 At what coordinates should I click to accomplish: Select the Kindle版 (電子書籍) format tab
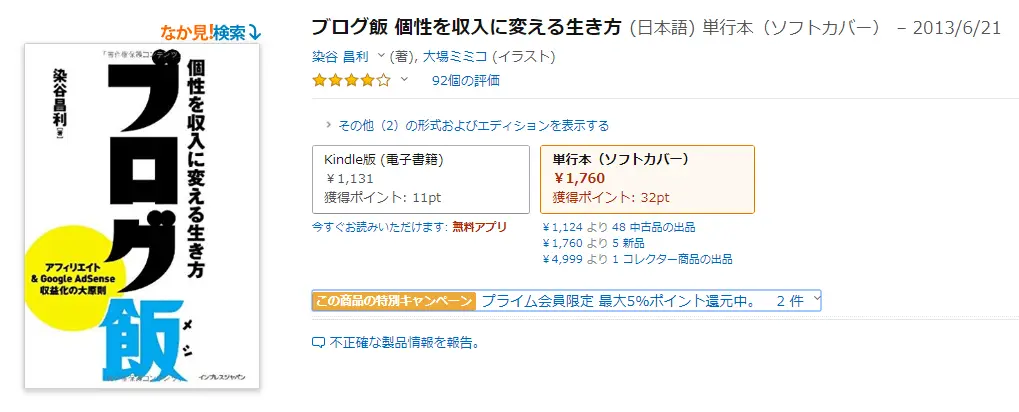(x=420, y=179)
